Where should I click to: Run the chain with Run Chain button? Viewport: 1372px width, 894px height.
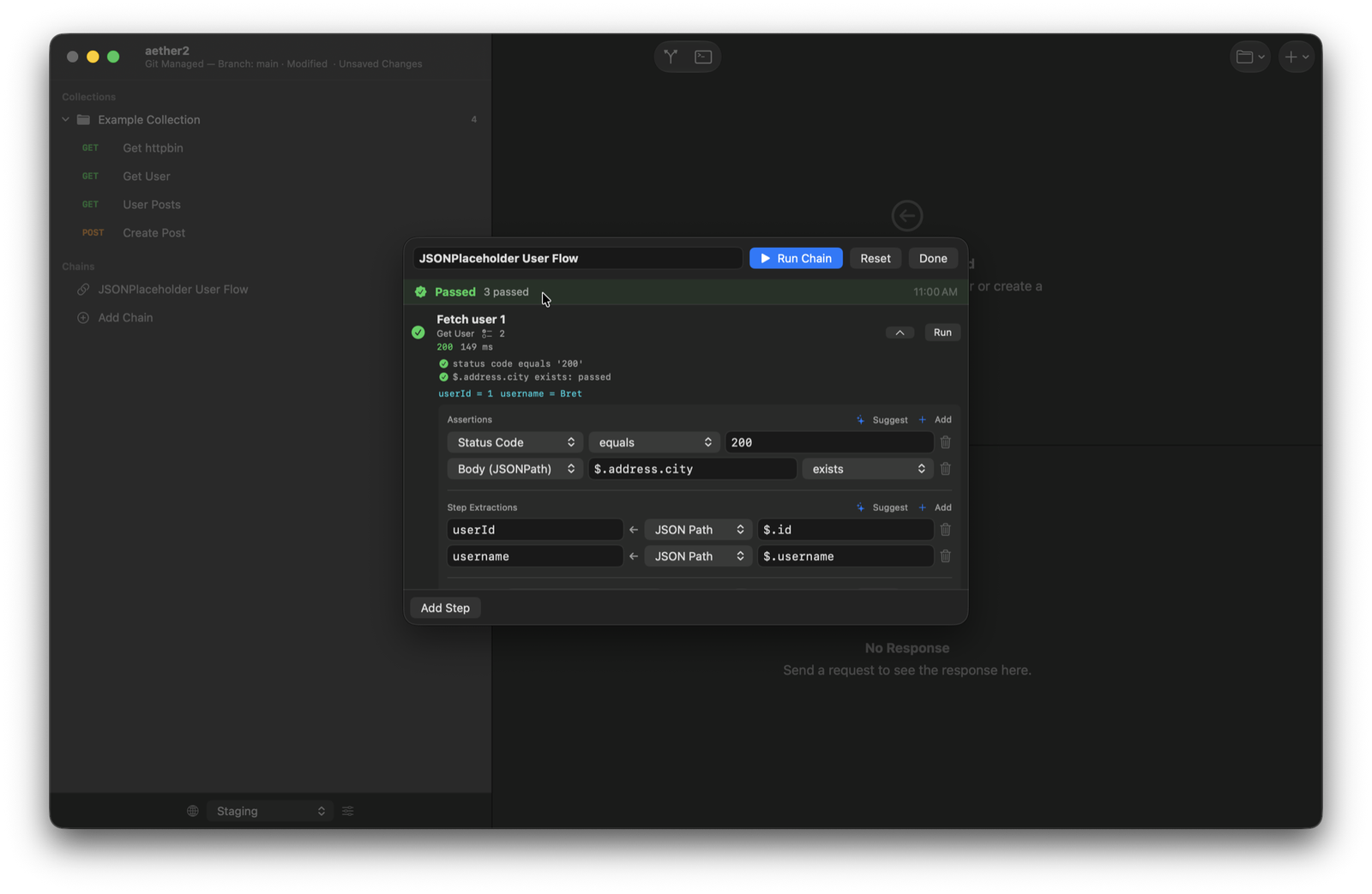tap(796, 258)
